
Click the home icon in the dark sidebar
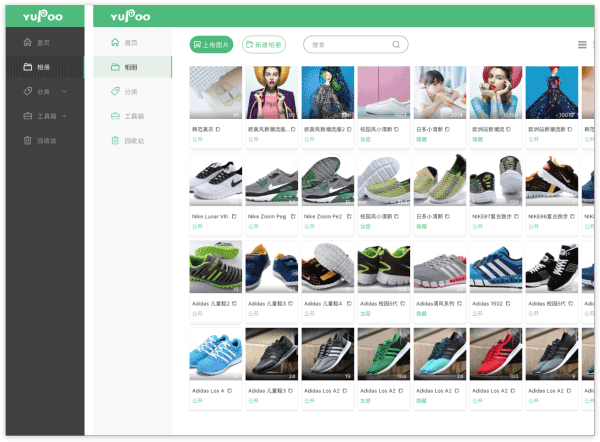coord(28,42)
